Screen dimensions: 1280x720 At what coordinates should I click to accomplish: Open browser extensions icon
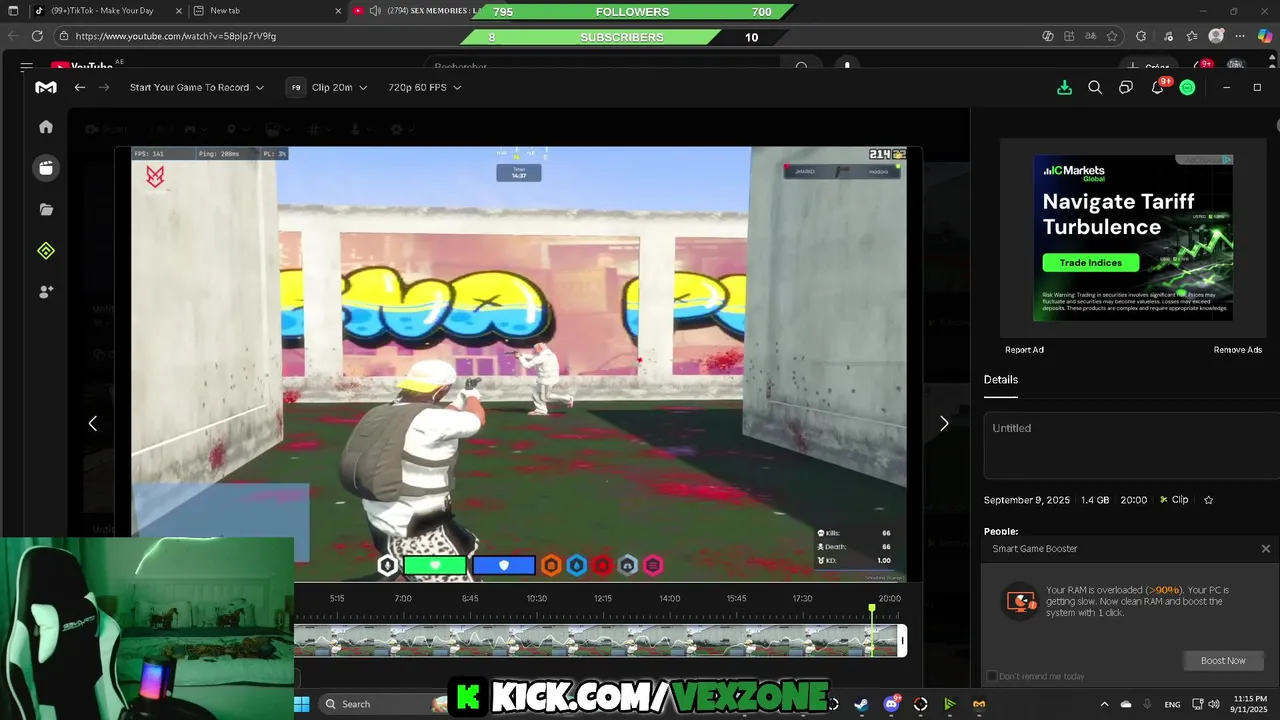1141,36
